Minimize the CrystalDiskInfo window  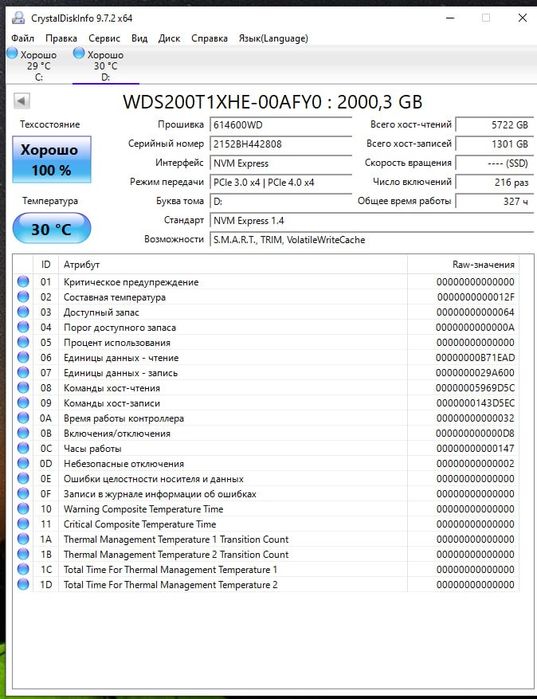[451, 18]
